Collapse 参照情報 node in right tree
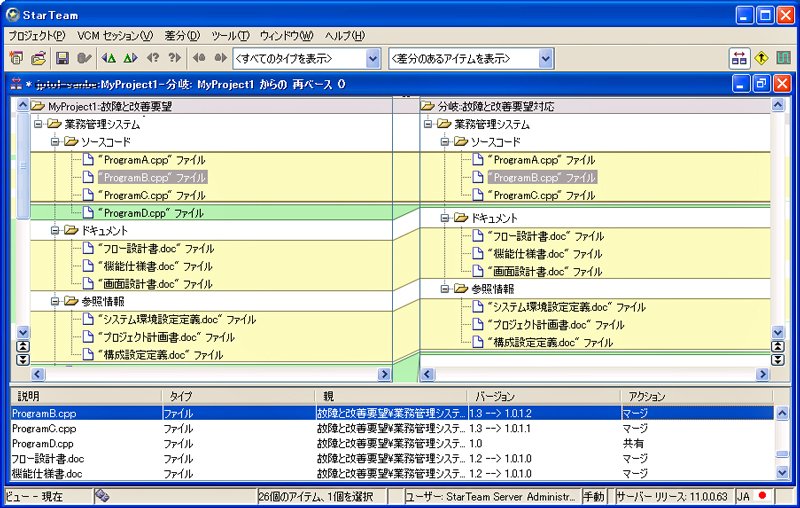Viewport: 800px width, 508px height. pos(445,289)
